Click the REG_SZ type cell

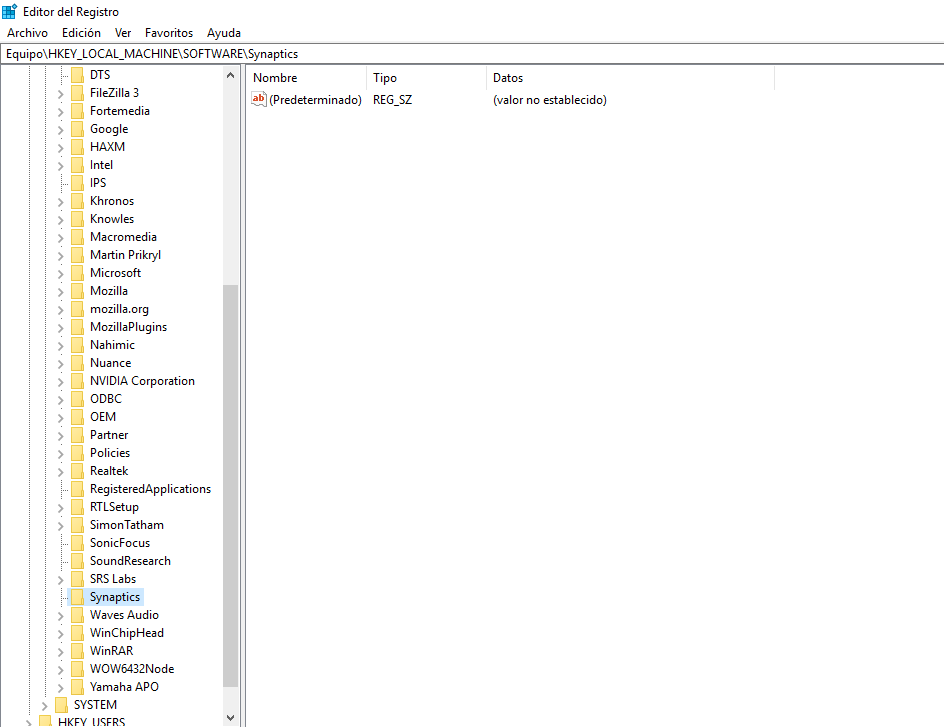393,99
